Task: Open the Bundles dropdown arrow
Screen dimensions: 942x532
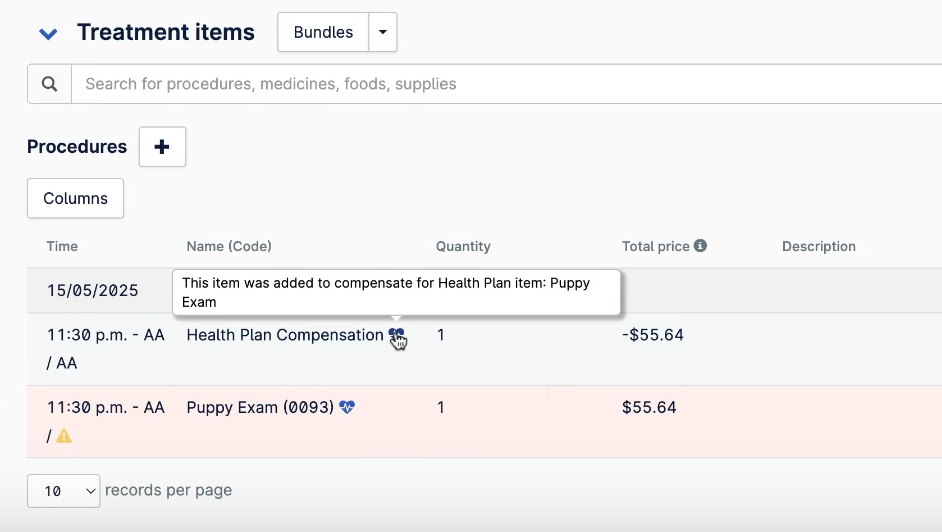Action: point(383,32)
